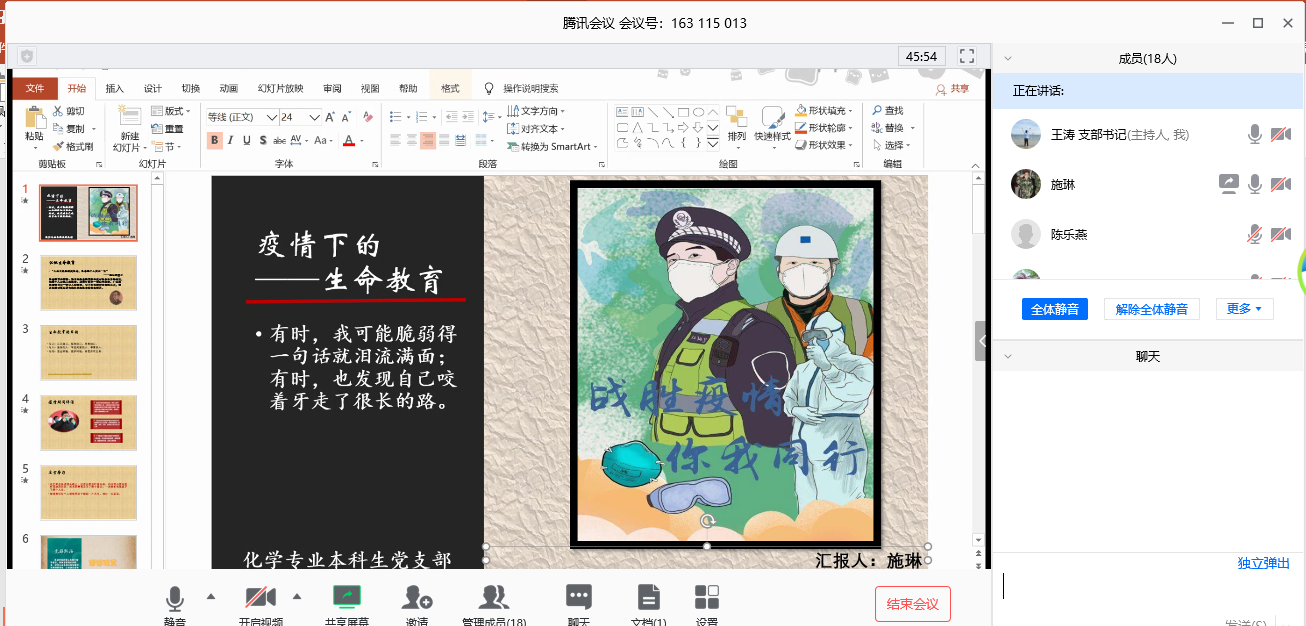Toggle center text alignment

click(412, 140)
